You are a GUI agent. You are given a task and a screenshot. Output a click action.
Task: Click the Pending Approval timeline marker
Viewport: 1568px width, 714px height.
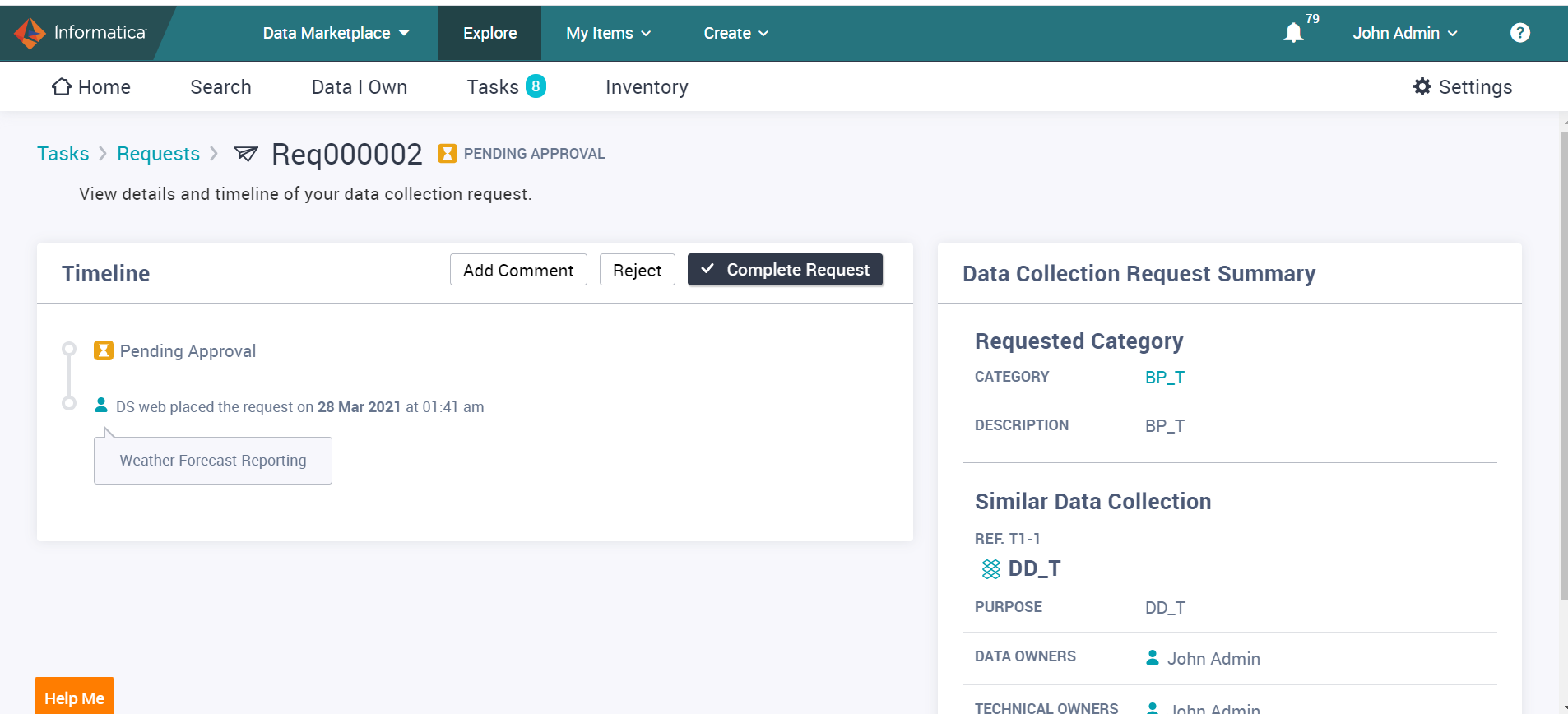[x=69, y=349]
